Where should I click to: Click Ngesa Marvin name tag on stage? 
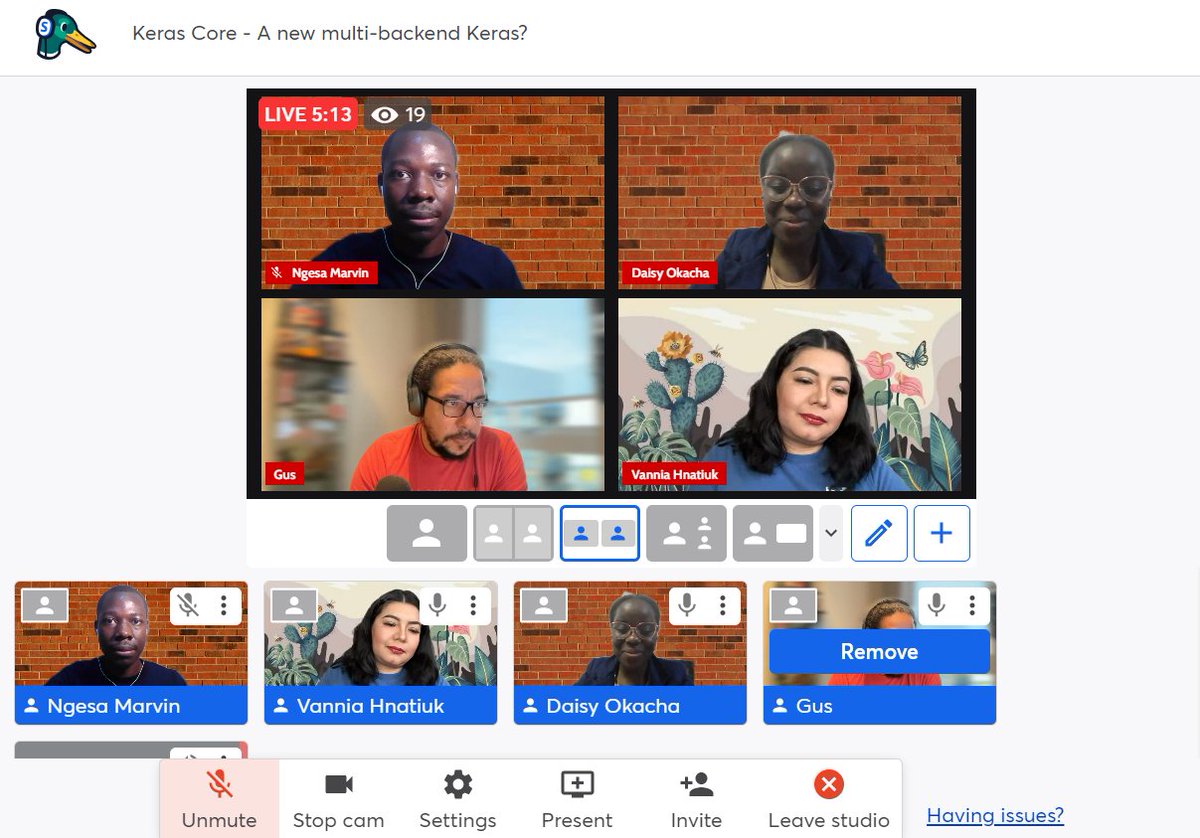coord(321,273)
